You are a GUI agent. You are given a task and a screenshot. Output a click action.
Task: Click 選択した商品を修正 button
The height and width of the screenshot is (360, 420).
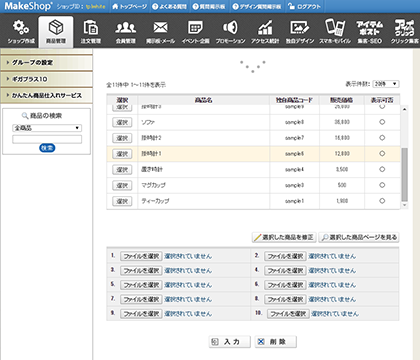[284, 237]
